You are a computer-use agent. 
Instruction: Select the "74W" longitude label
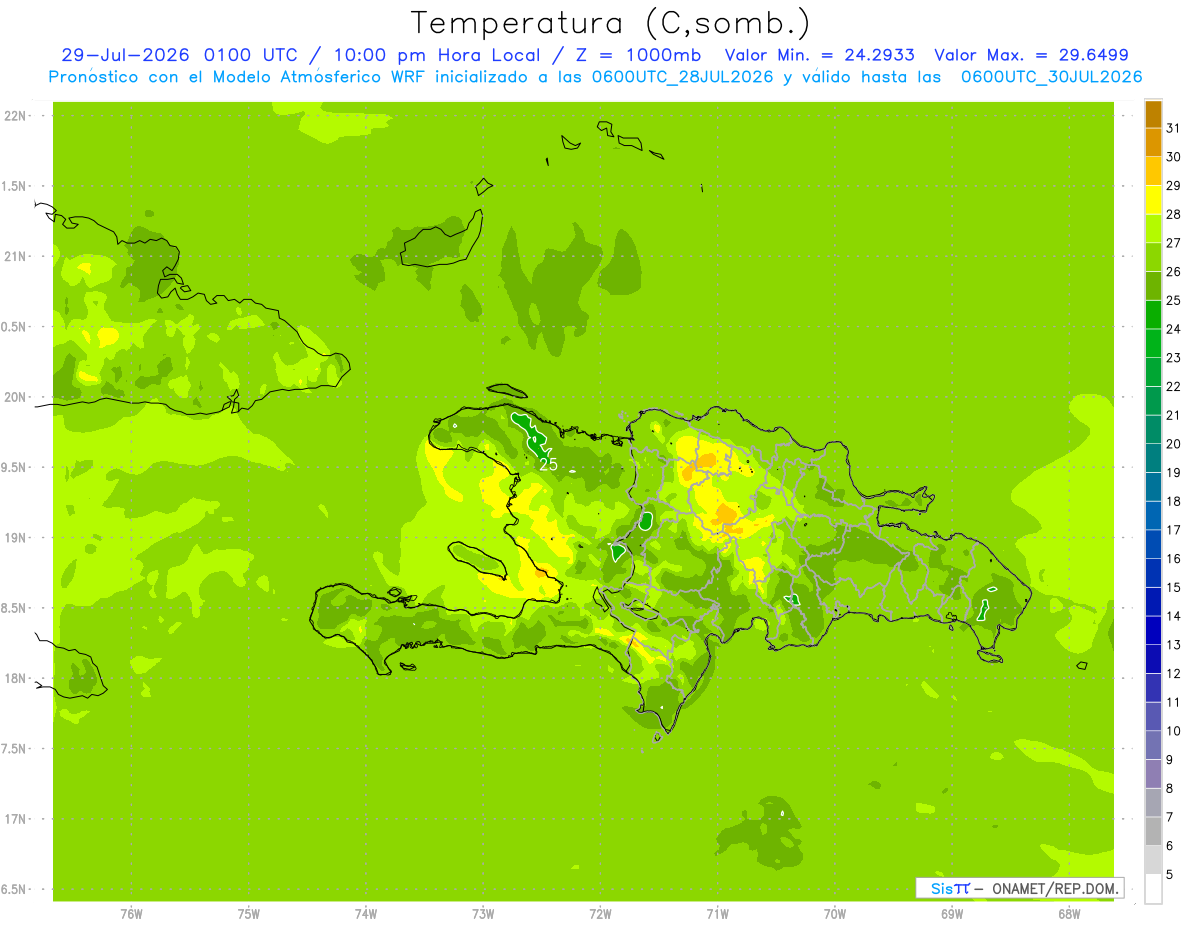[x=365, y=914]
